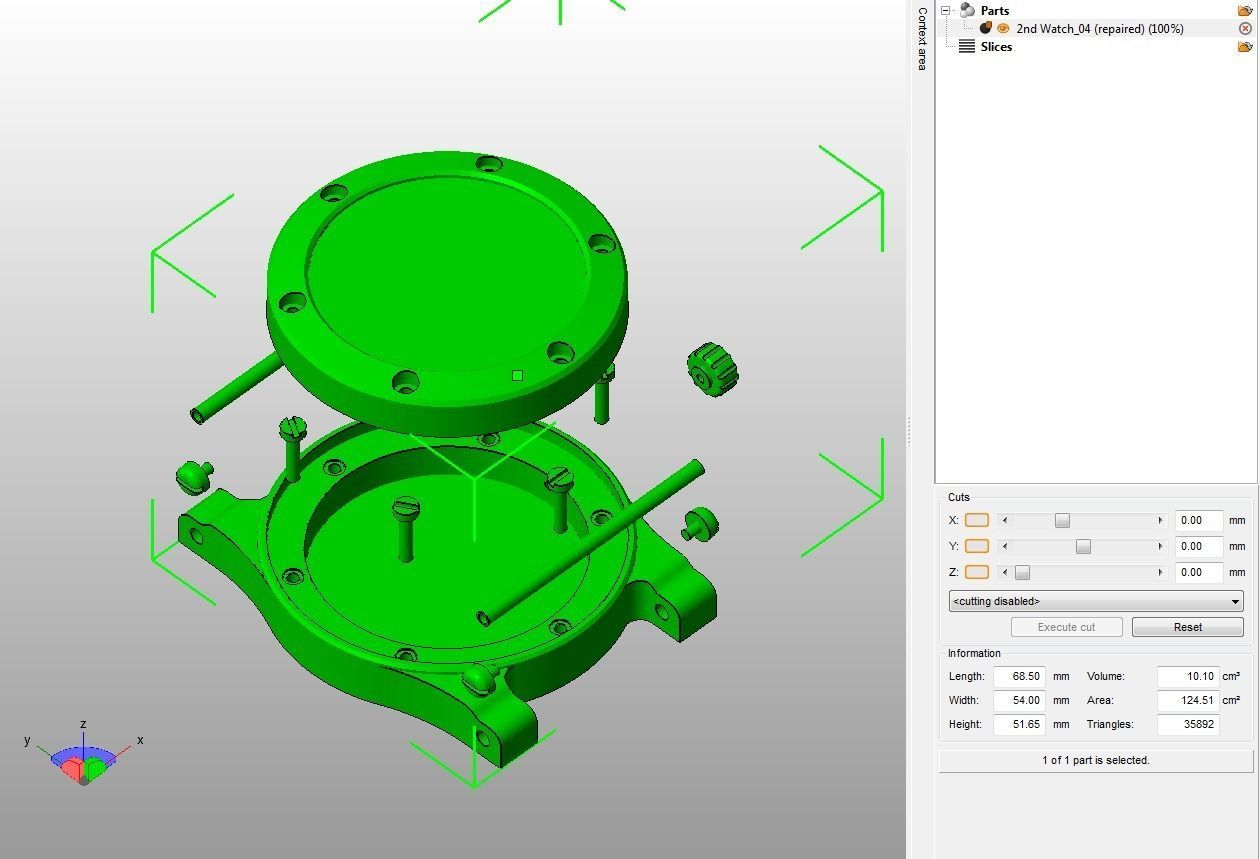Click the Y cut value field
This screenshot has width=1260, height=859.
coord(1199,546)
